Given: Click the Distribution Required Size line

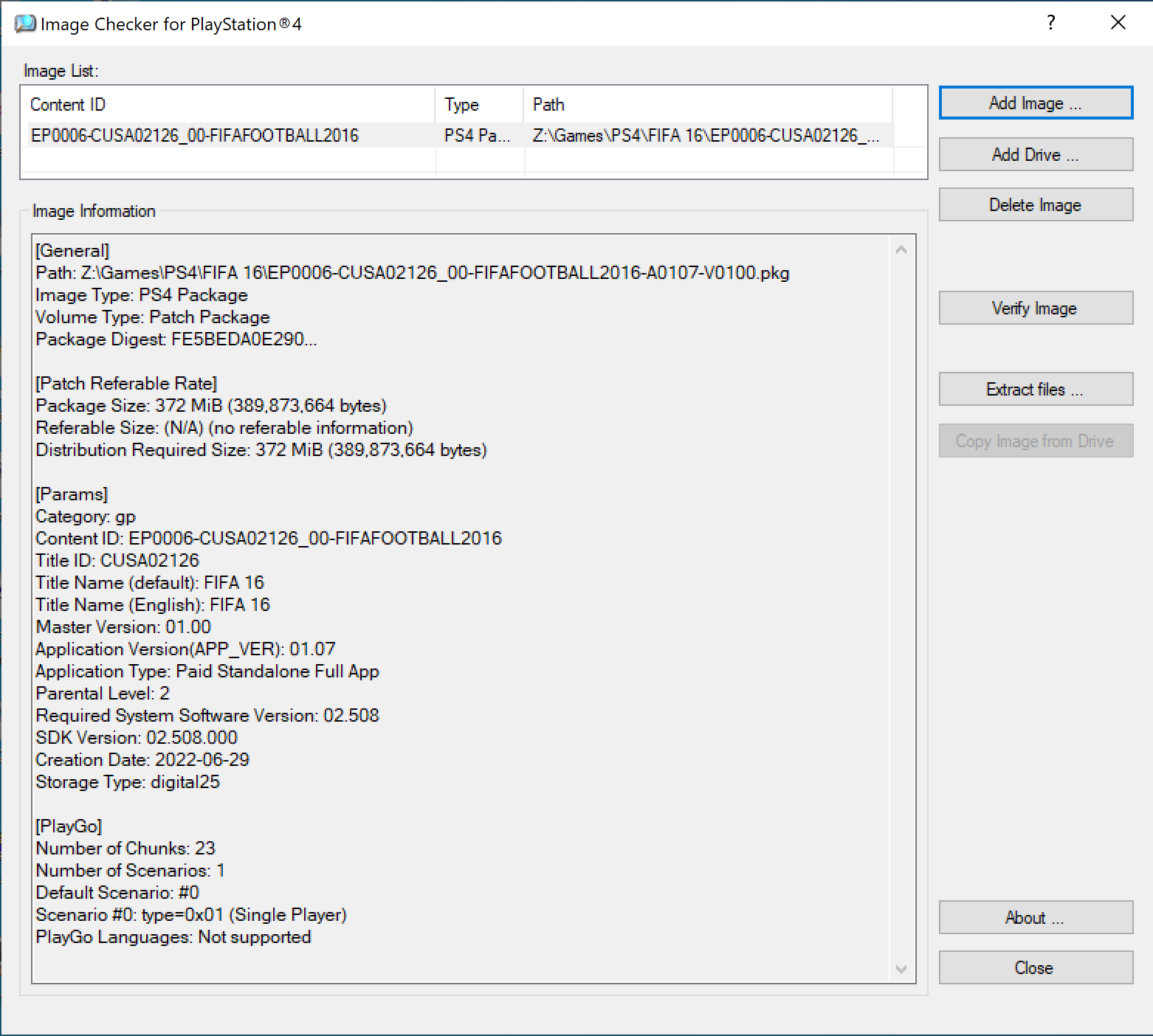Looking at the screenshot, I should pyautogui.click(x=261, y=450).
